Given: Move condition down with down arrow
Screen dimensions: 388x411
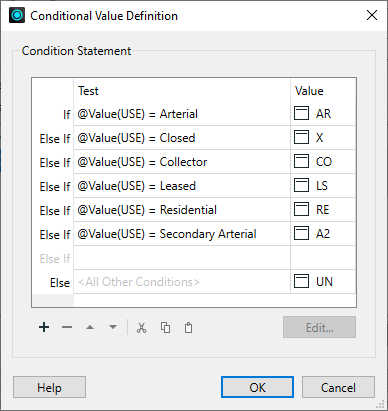Looking at the screenshot, I should [x=113, y=327].
